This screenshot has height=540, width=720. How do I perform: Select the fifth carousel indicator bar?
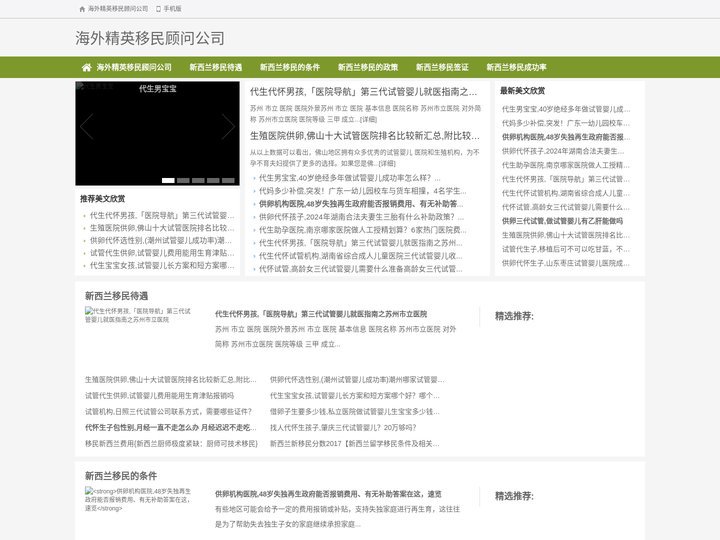coord(228,180)
